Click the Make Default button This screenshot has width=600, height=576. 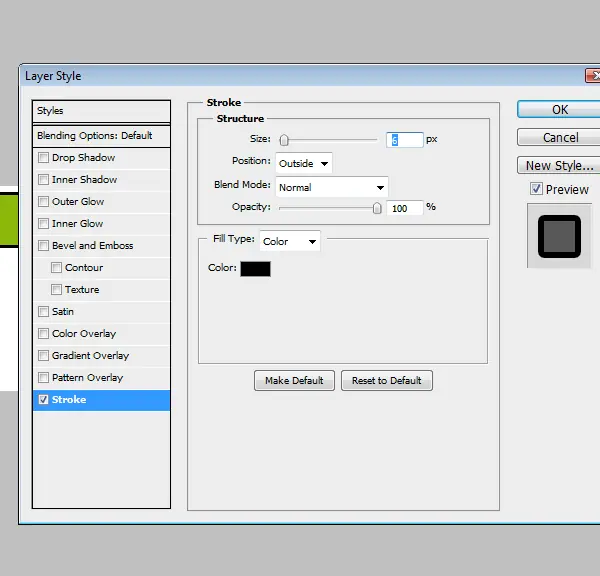point(294,380)
